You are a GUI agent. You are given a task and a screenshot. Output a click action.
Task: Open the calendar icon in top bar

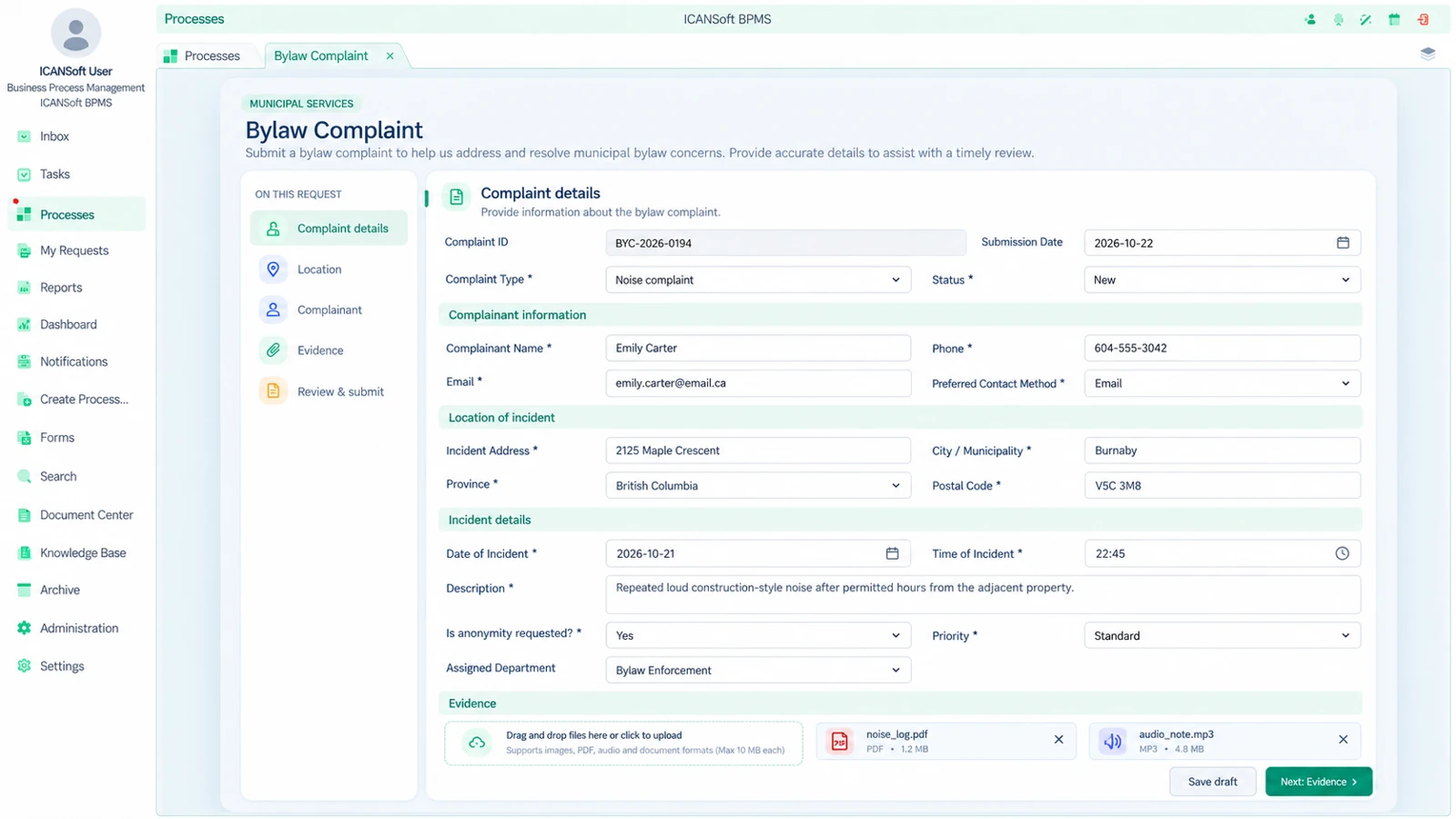tap(1394, 19)
